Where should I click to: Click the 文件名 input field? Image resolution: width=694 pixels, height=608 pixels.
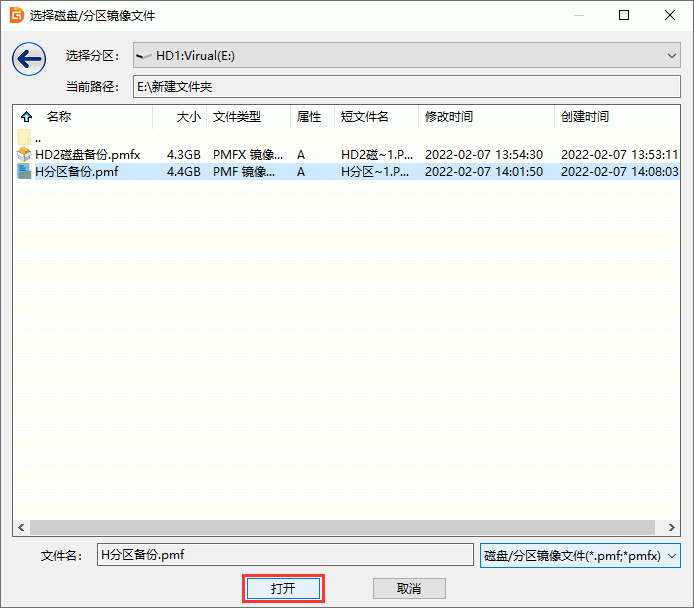[285, 554]
